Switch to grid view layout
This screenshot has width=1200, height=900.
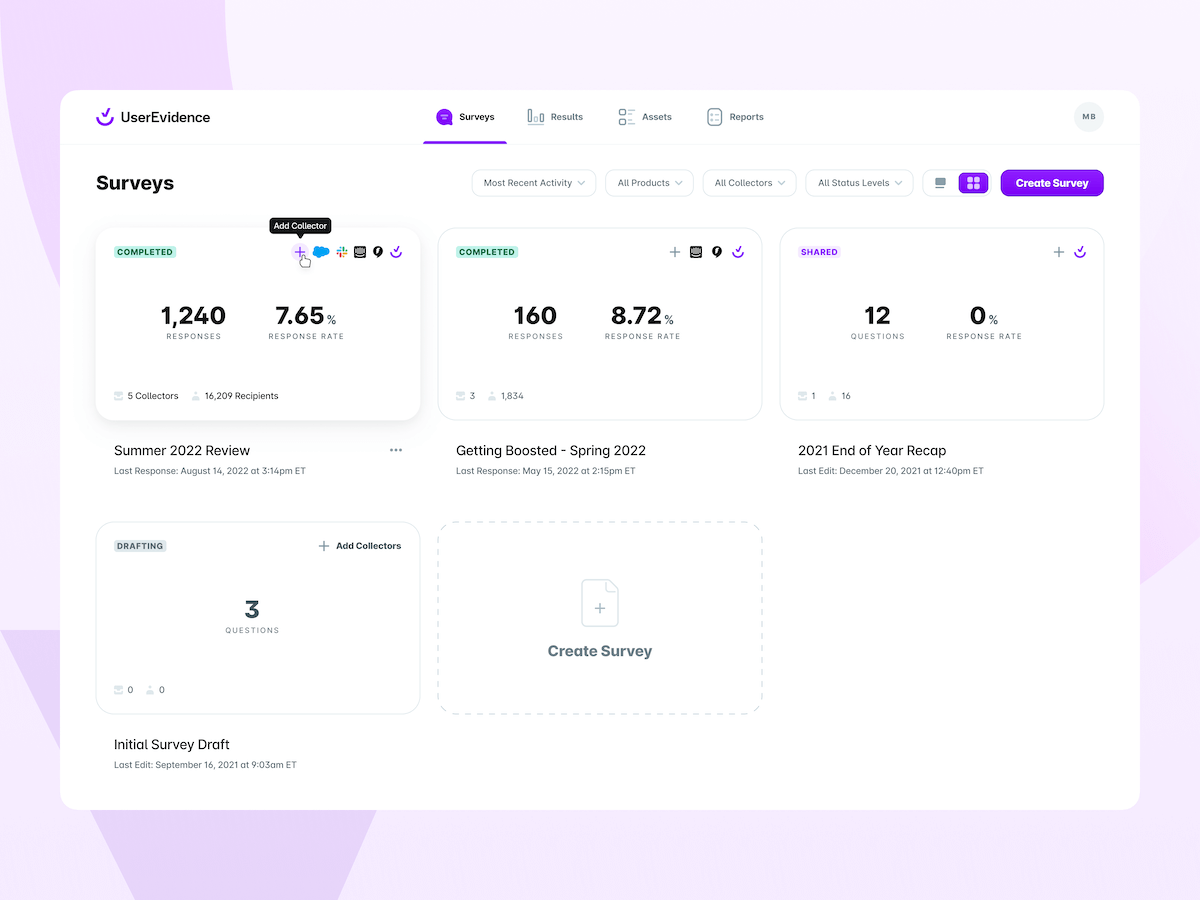pos(973,183)
